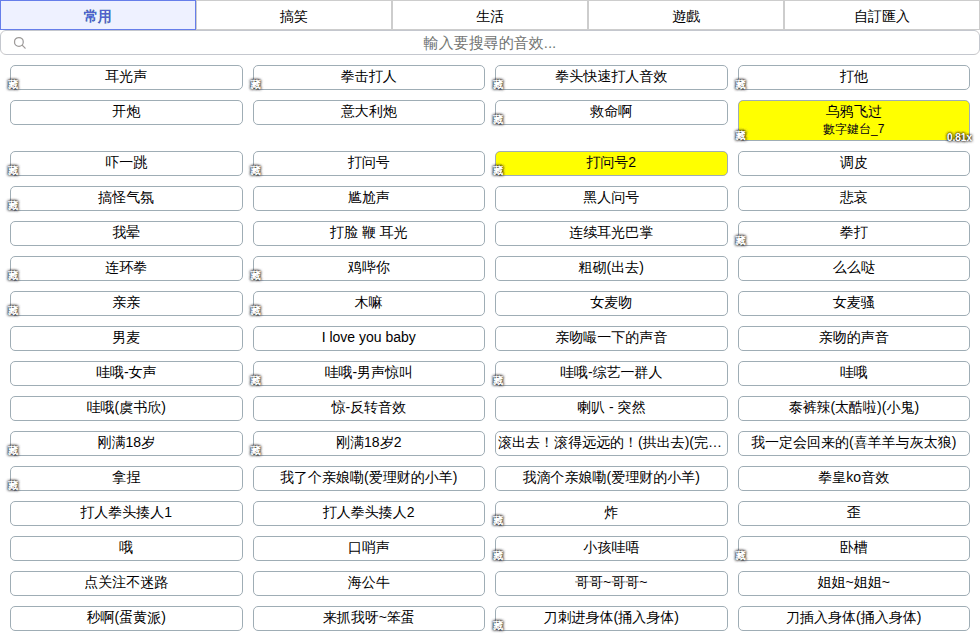980x640 pixels.
Task: Switch to the 遊戲 tab
Action: (686, 16)
